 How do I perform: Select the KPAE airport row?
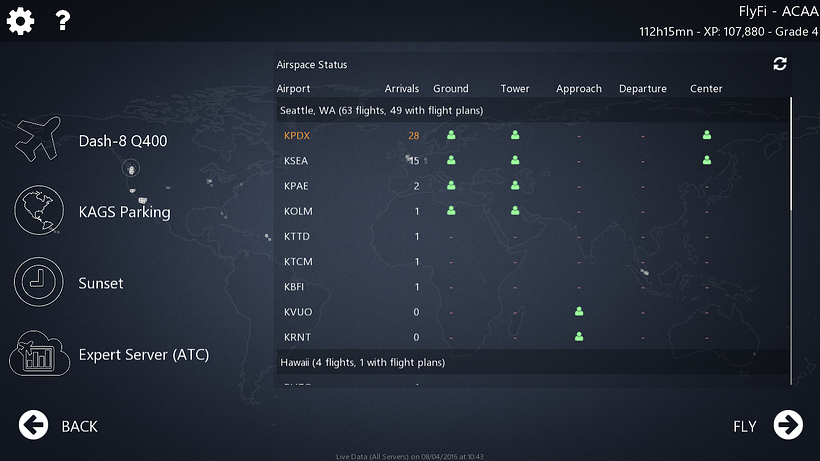click(x=532, y=186)
